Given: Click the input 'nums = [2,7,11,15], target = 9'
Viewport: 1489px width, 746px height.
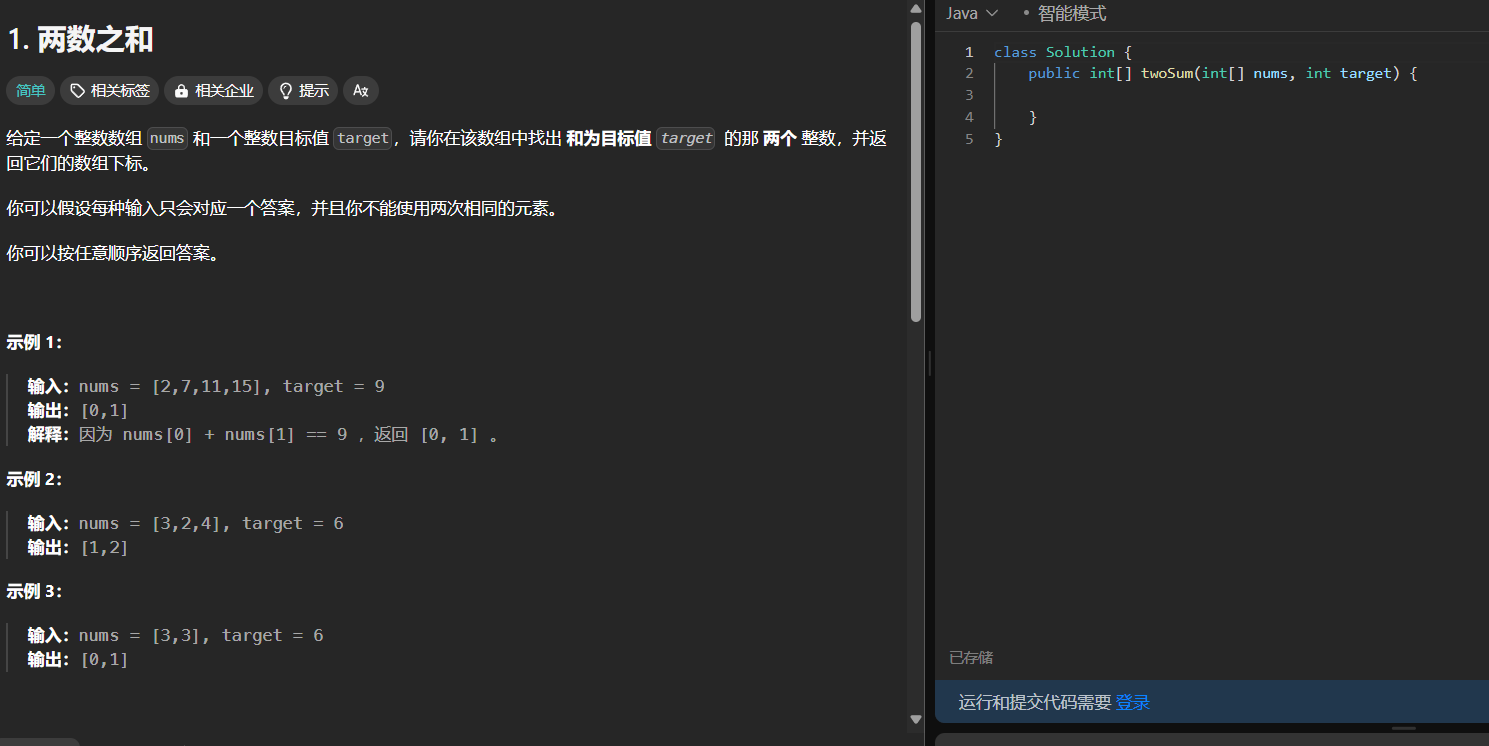Looking at the screenshot, I should (x=232, y=386).
